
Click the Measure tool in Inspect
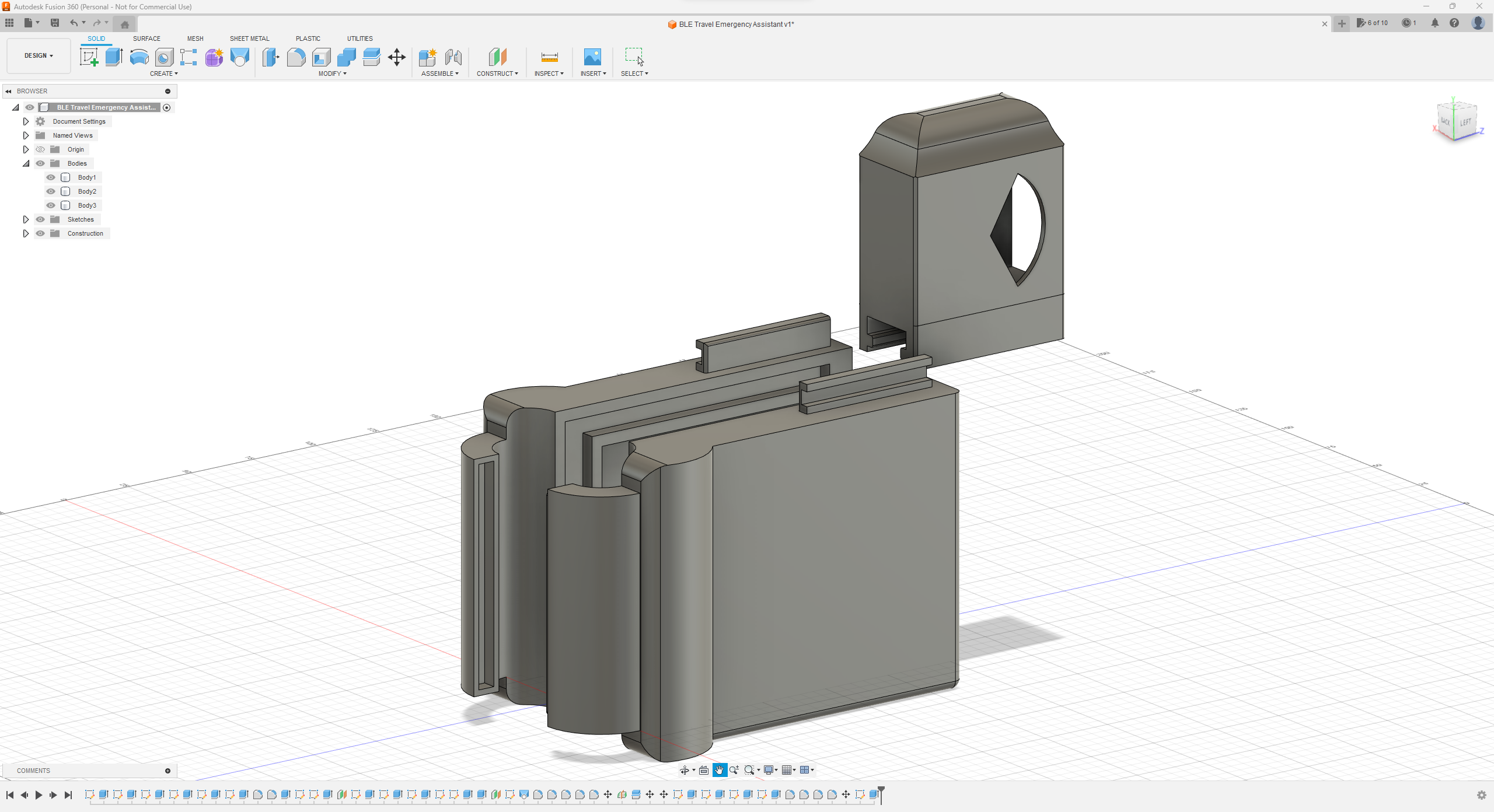(x=550, y=57)
